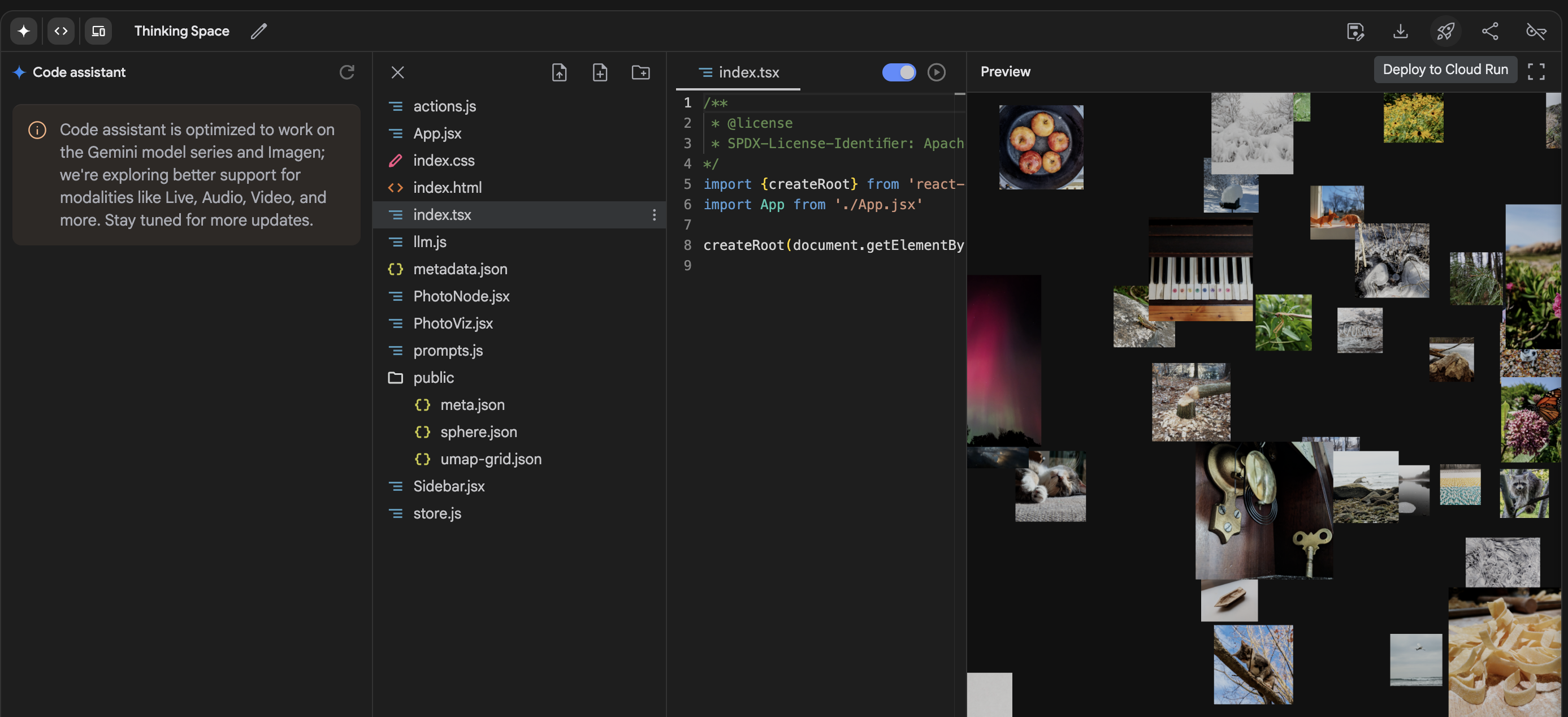Image resolution: width=1568 pixels, height=717 pixels.
Task: Click the apples photo in the Preview
Action: click(x=1041, y=147)
